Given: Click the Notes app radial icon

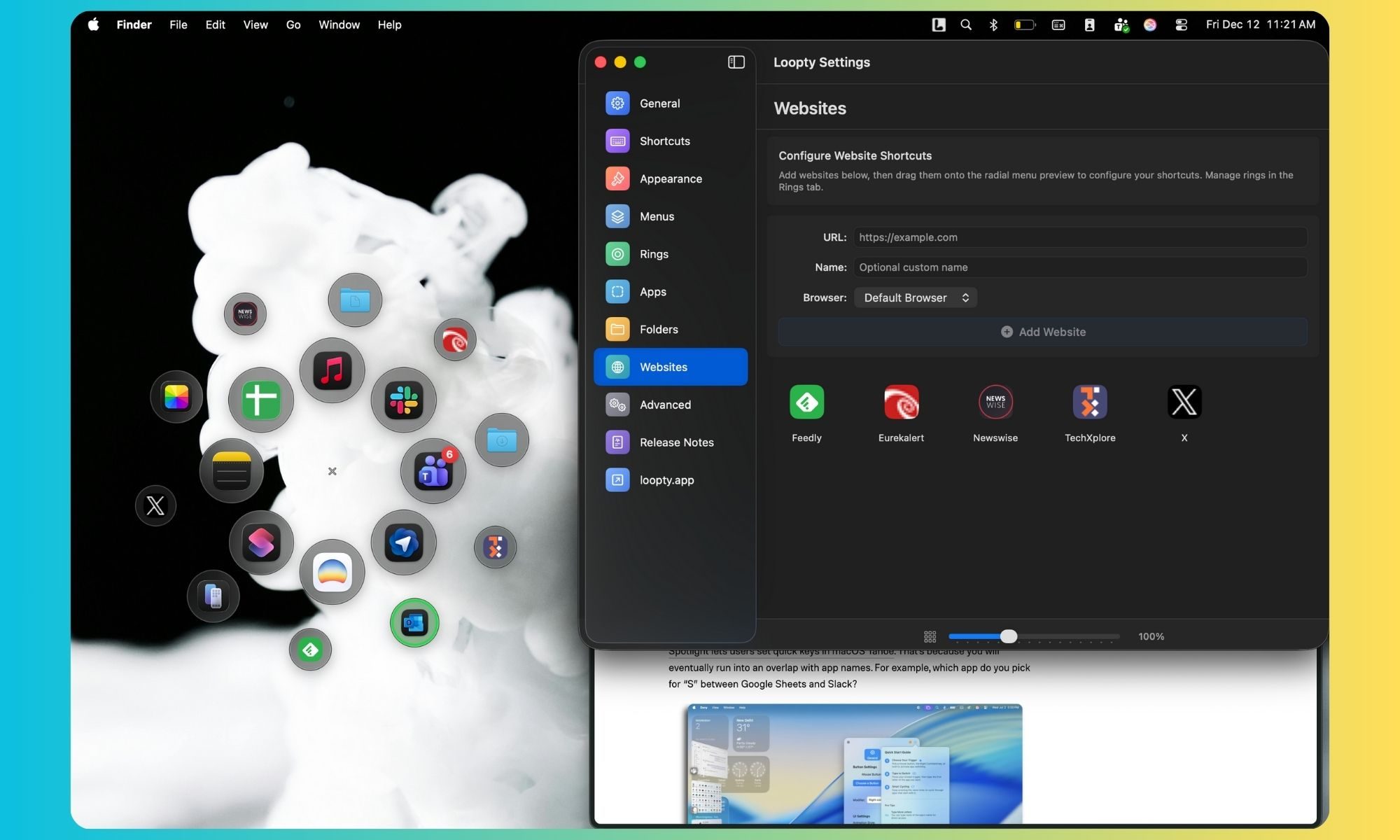Looking at the screenshot, I should 232,470.
